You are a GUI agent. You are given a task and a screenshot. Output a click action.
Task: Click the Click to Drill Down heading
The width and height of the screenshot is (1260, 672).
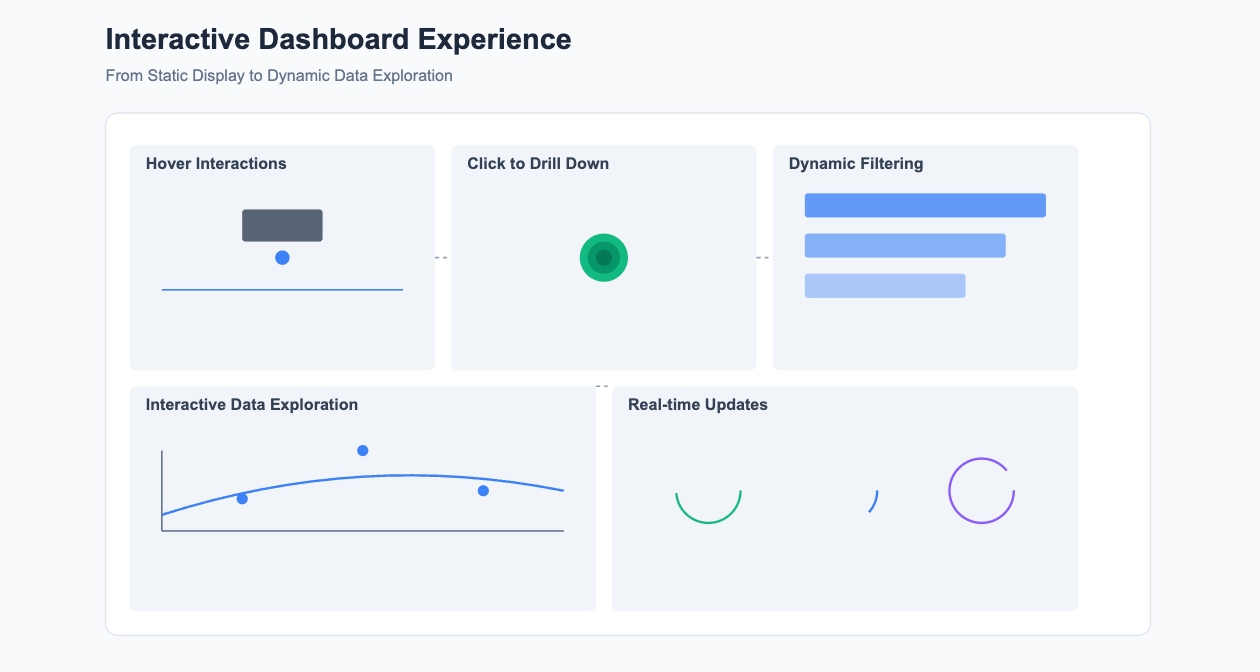pos(538,163)
